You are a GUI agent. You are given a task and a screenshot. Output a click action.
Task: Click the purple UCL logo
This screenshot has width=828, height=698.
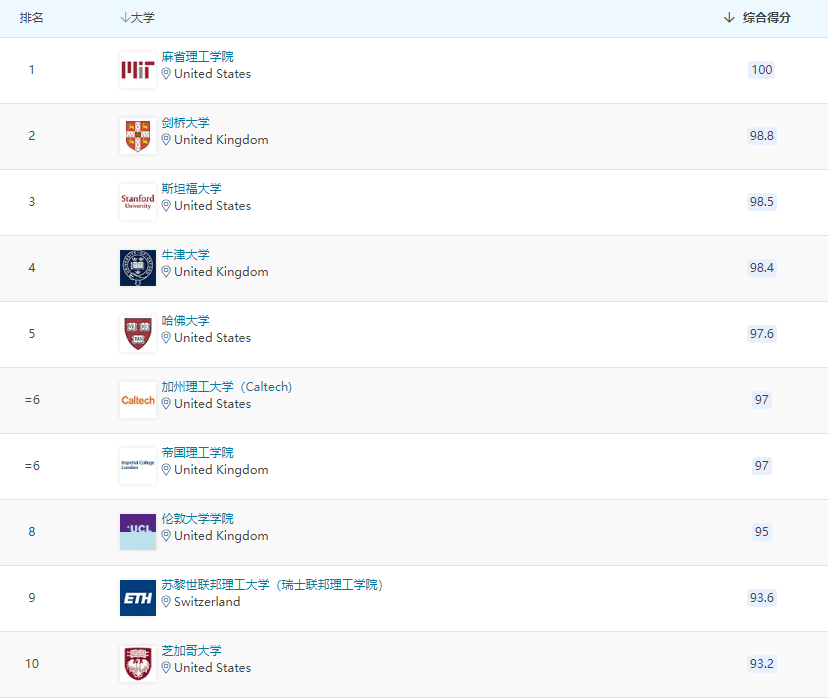137,532
